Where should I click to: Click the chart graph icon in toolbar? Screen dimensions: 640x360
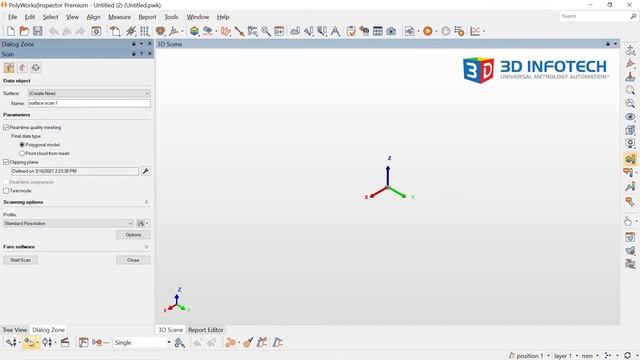tap(475, 31)
